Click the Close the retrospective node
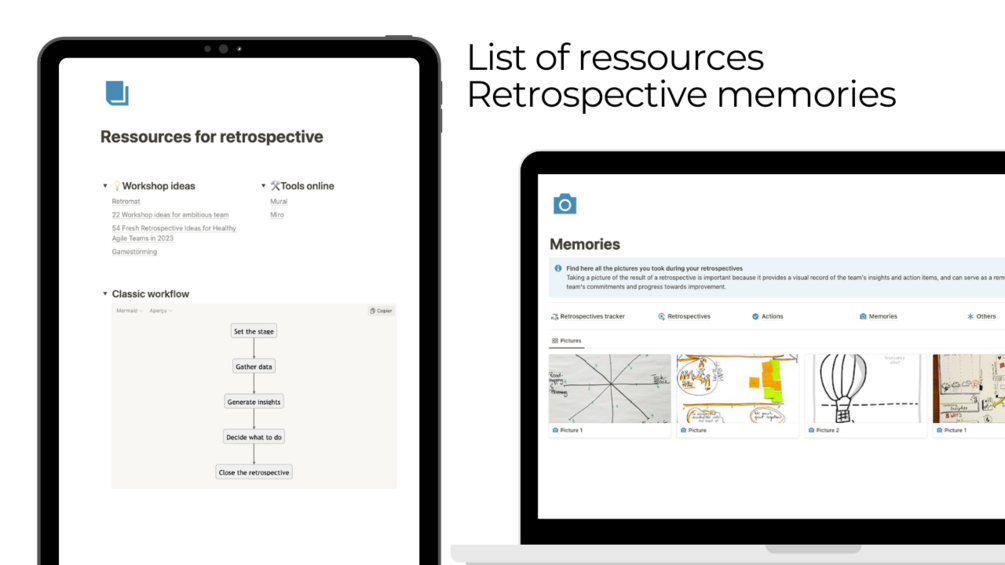1005x565 pixels. coord(254,472)
